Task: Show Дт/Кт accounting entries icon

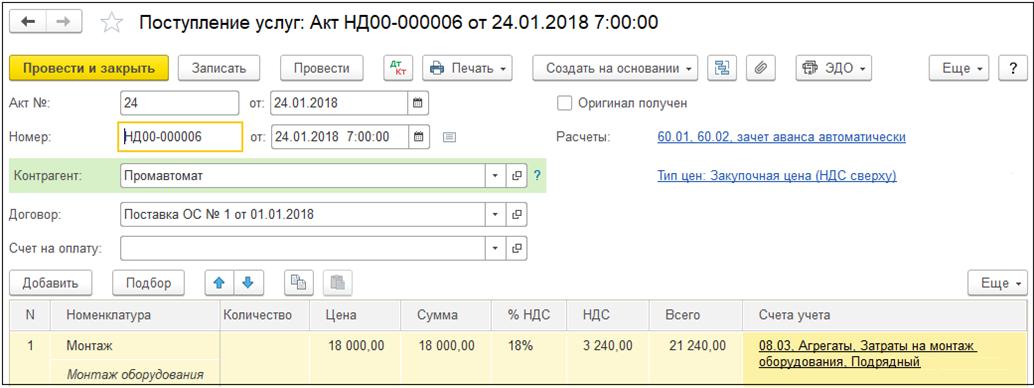Action: click(398, 68)
